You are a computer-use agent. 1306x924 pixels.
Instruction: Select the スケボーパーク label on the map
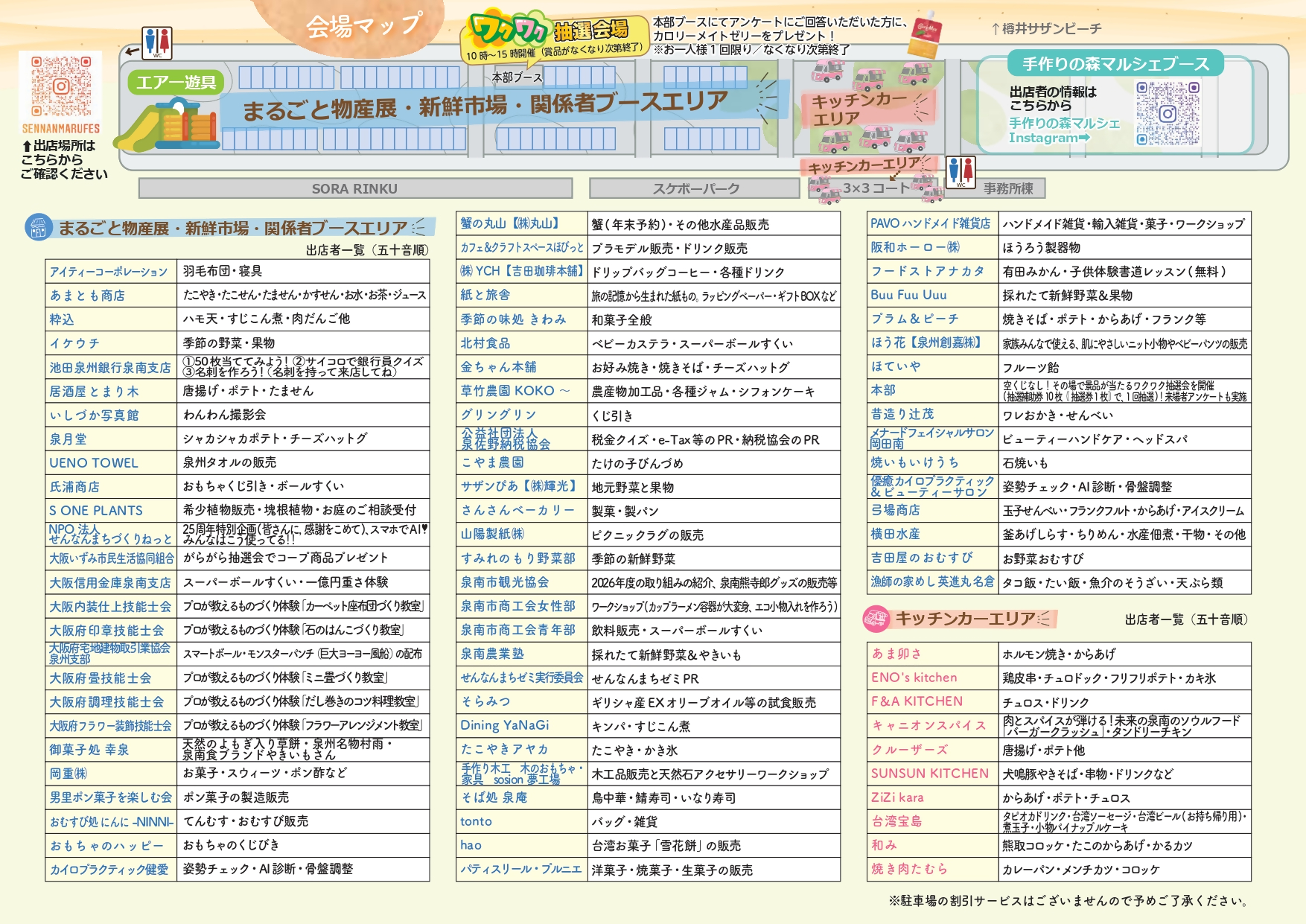(x=696, y=189)
